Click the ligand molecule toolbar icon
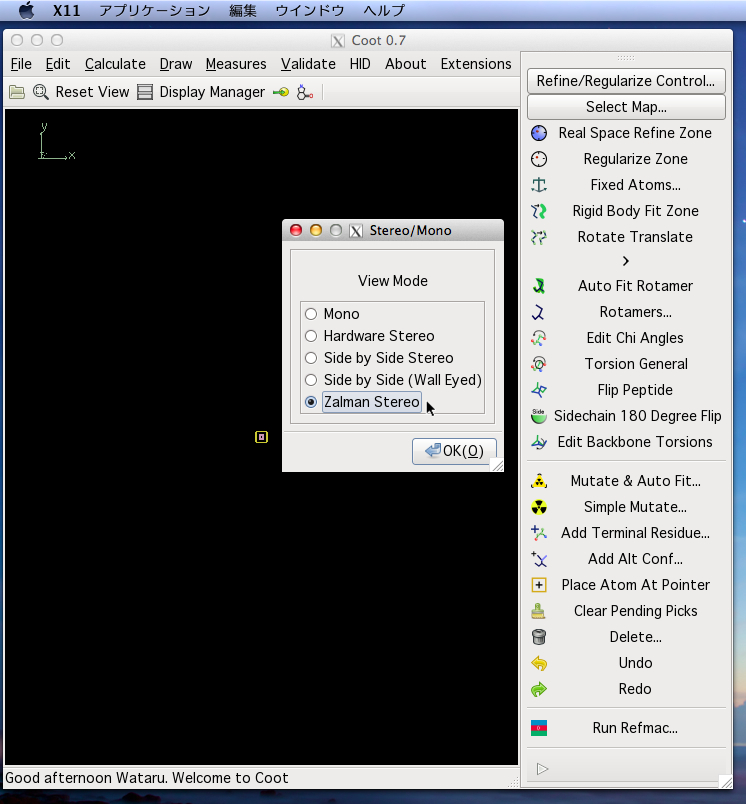The image size is (746, 804). [x=305, y=92]
